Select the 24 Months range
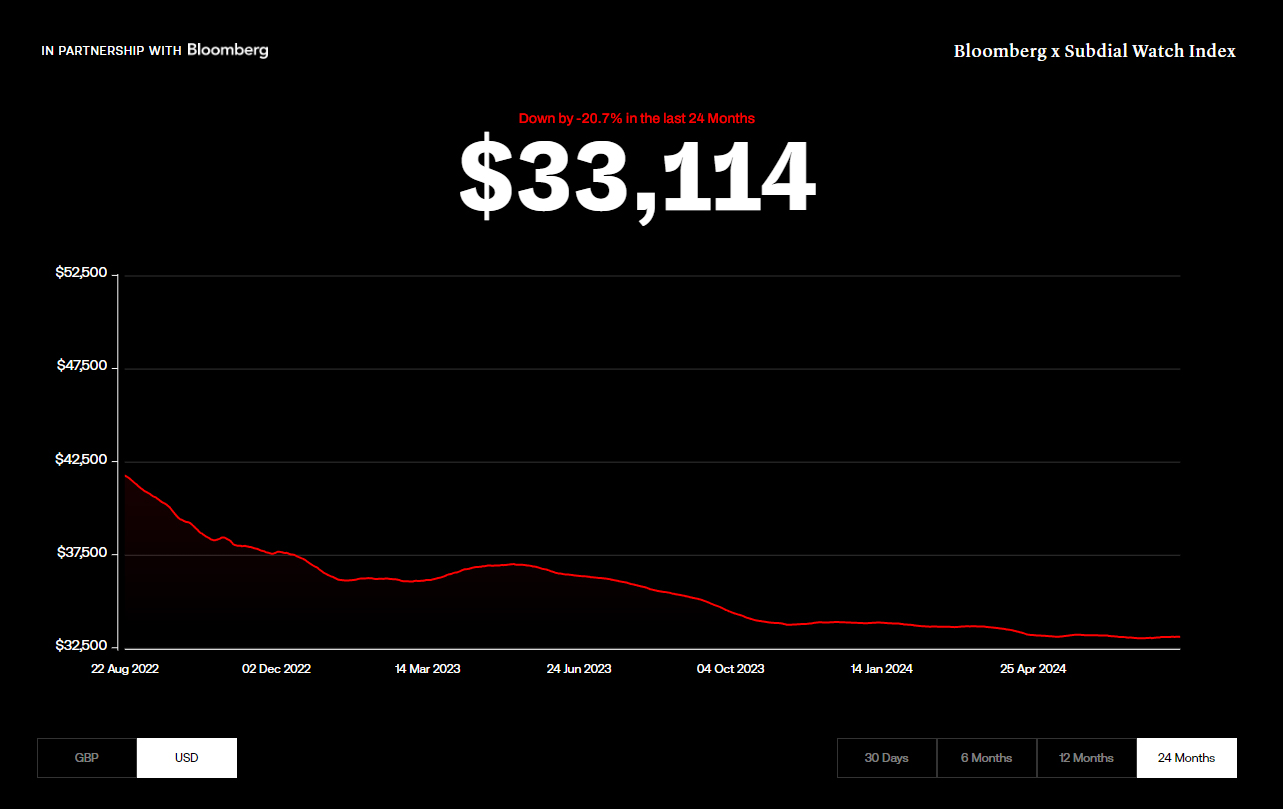The width and height of the screenshot is (1283, 809). coord(1187,758)
